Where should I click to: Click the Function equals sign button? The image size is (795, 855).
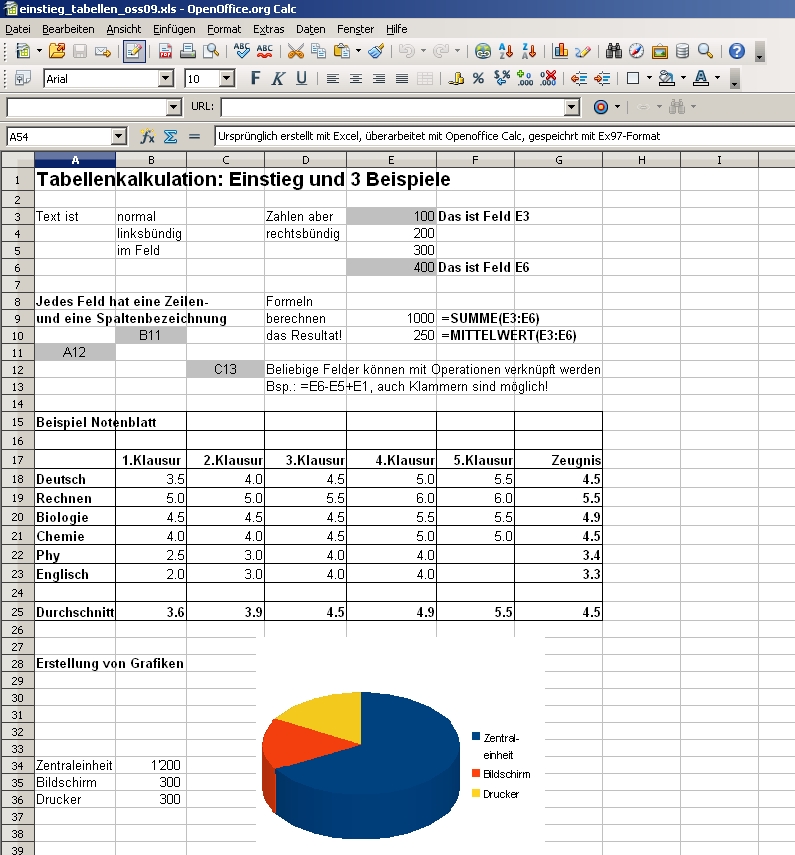click(194, 136)
